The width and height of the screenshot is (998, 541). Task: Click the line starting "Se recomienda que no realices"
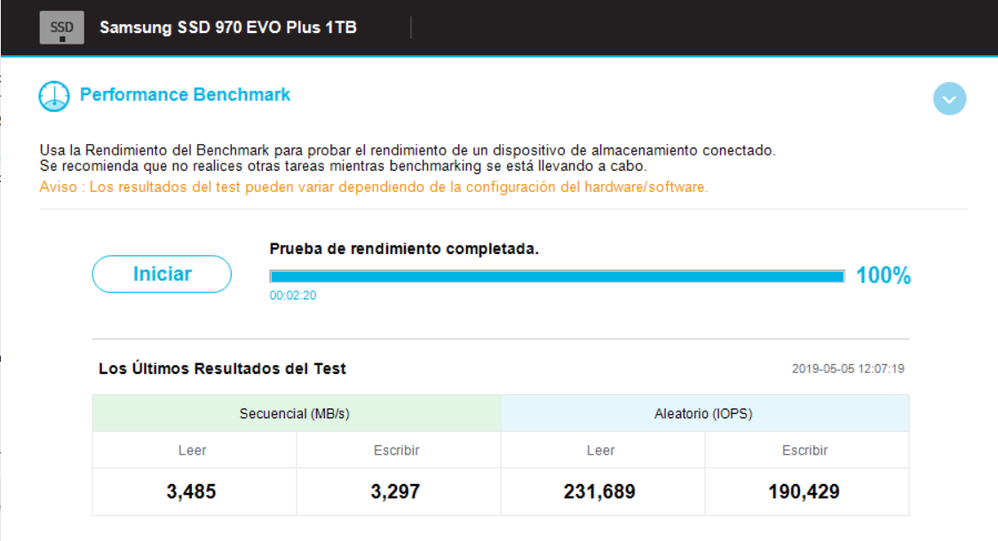343,166
